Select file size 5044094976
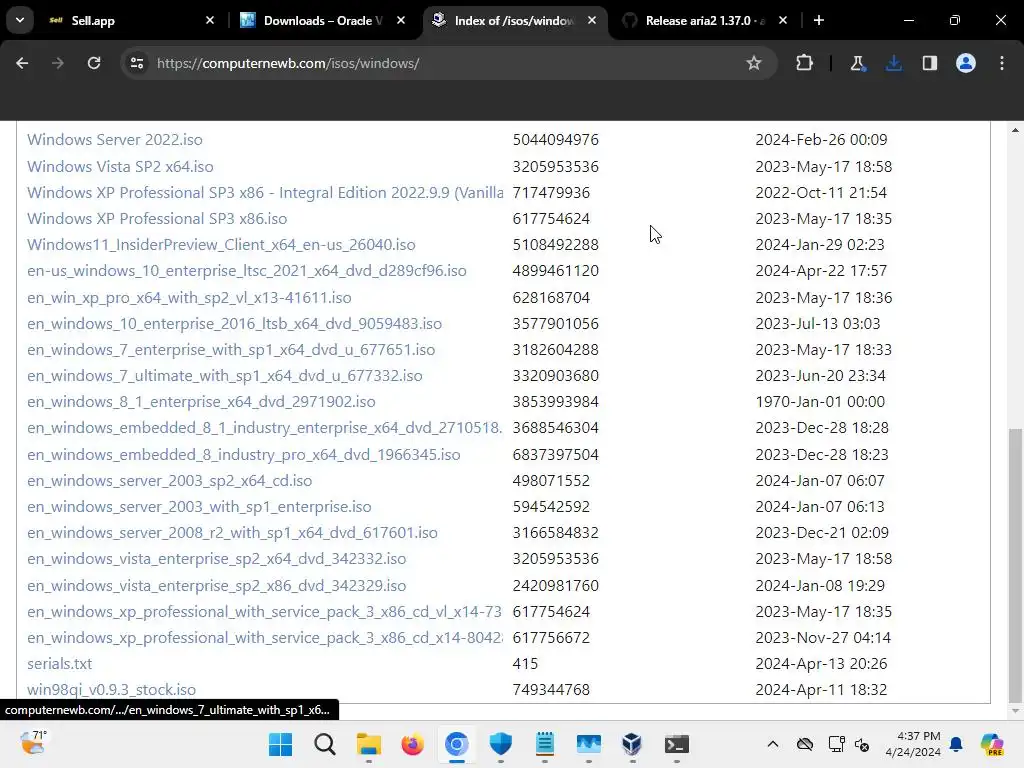This screenshot has height=768, width=1024. pyautogui.click(x=556, y=140)
